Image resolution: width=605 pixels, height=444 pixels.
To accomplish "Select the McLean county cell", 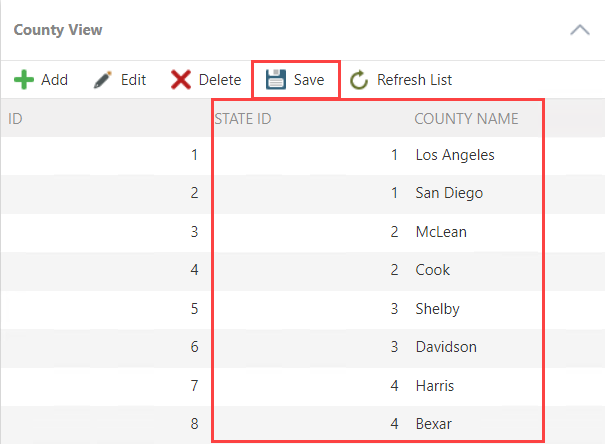I will tap(441, 232).
